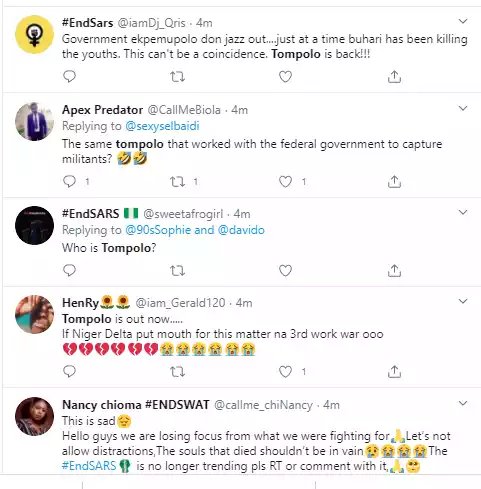Share the sweetafrogirl tweet
This screenshot has height=489, width=481.
tap(394, 271)
